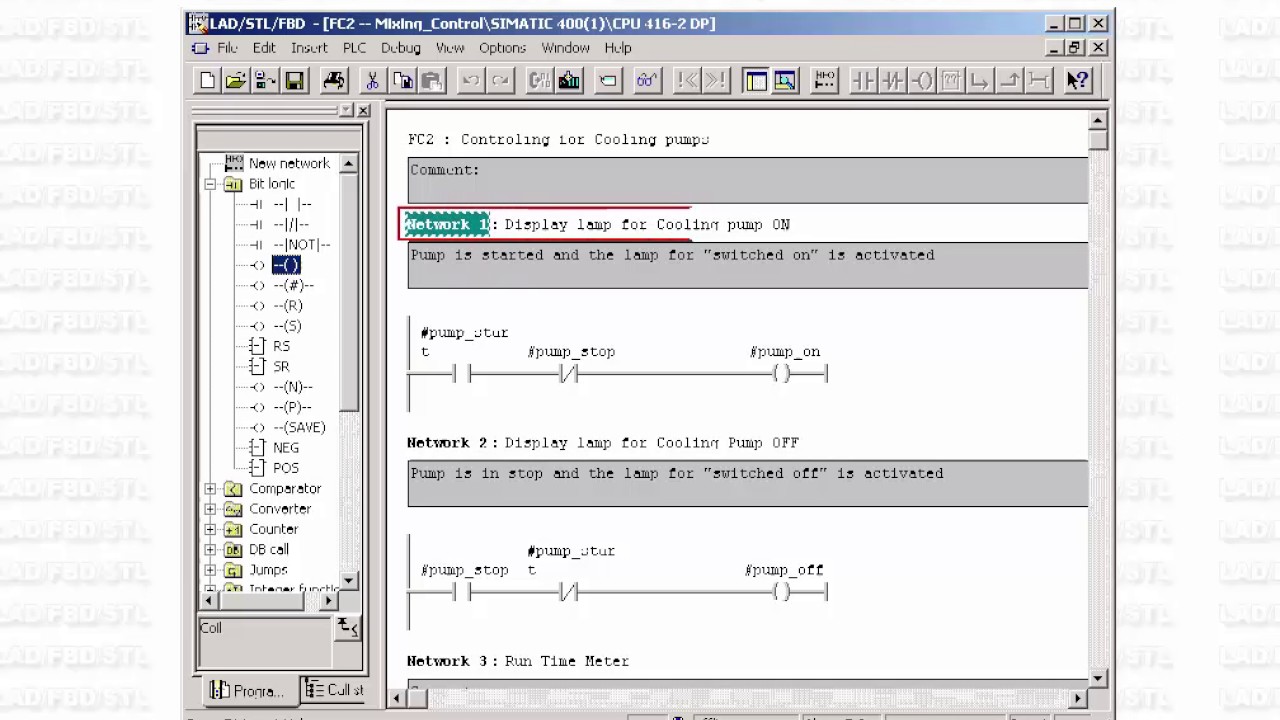The height and width of the screenshot is (720, 1280).
Task: Paste using the clipboard icon
Action: (x=431, y=81)
